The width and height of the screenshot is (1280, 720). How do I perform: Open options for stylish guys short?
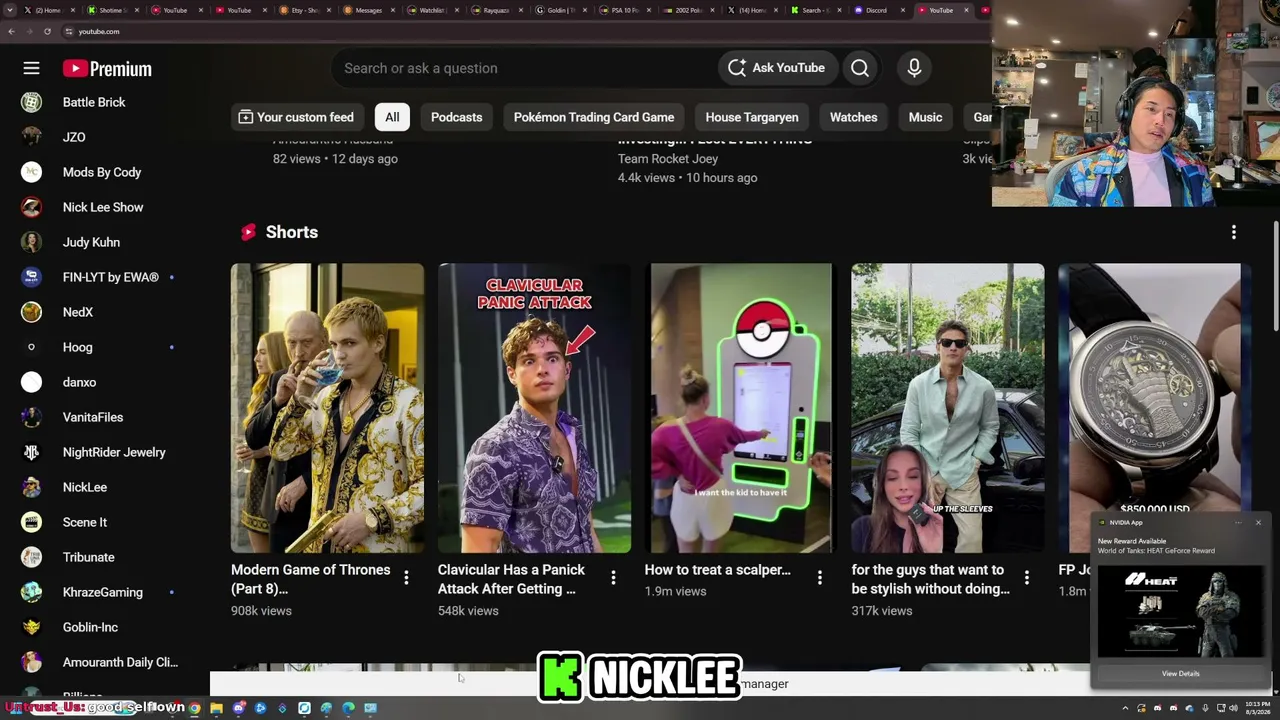click(1026, 577)
